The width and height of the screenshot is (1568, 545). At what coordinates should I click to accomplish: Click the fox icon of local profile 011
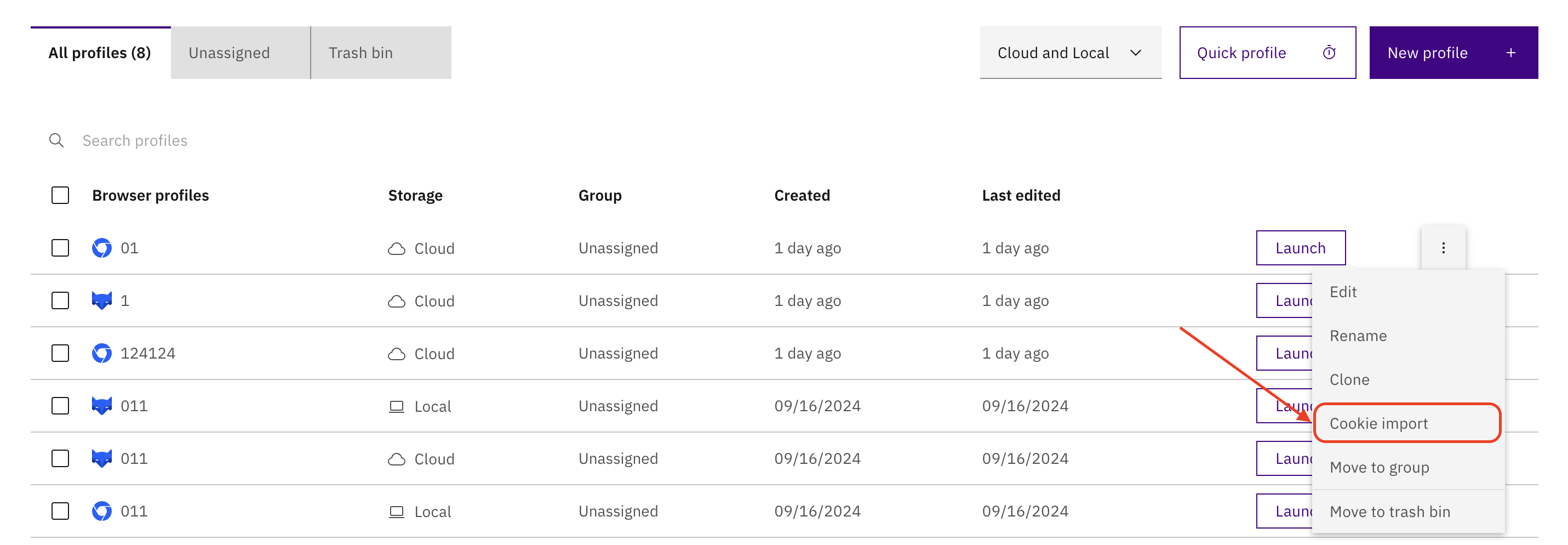pos(102,406)
